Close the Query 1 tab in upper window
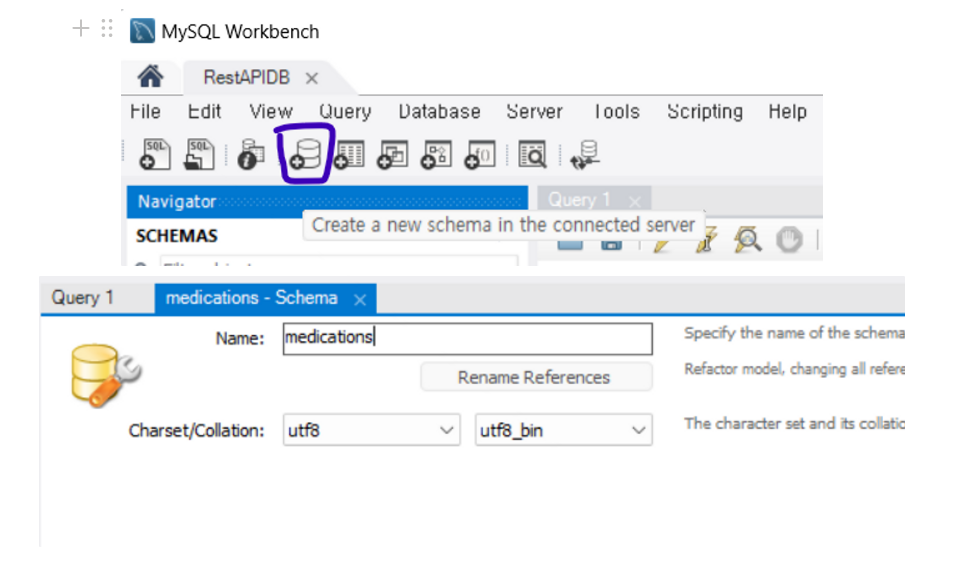 click(635, 201)
